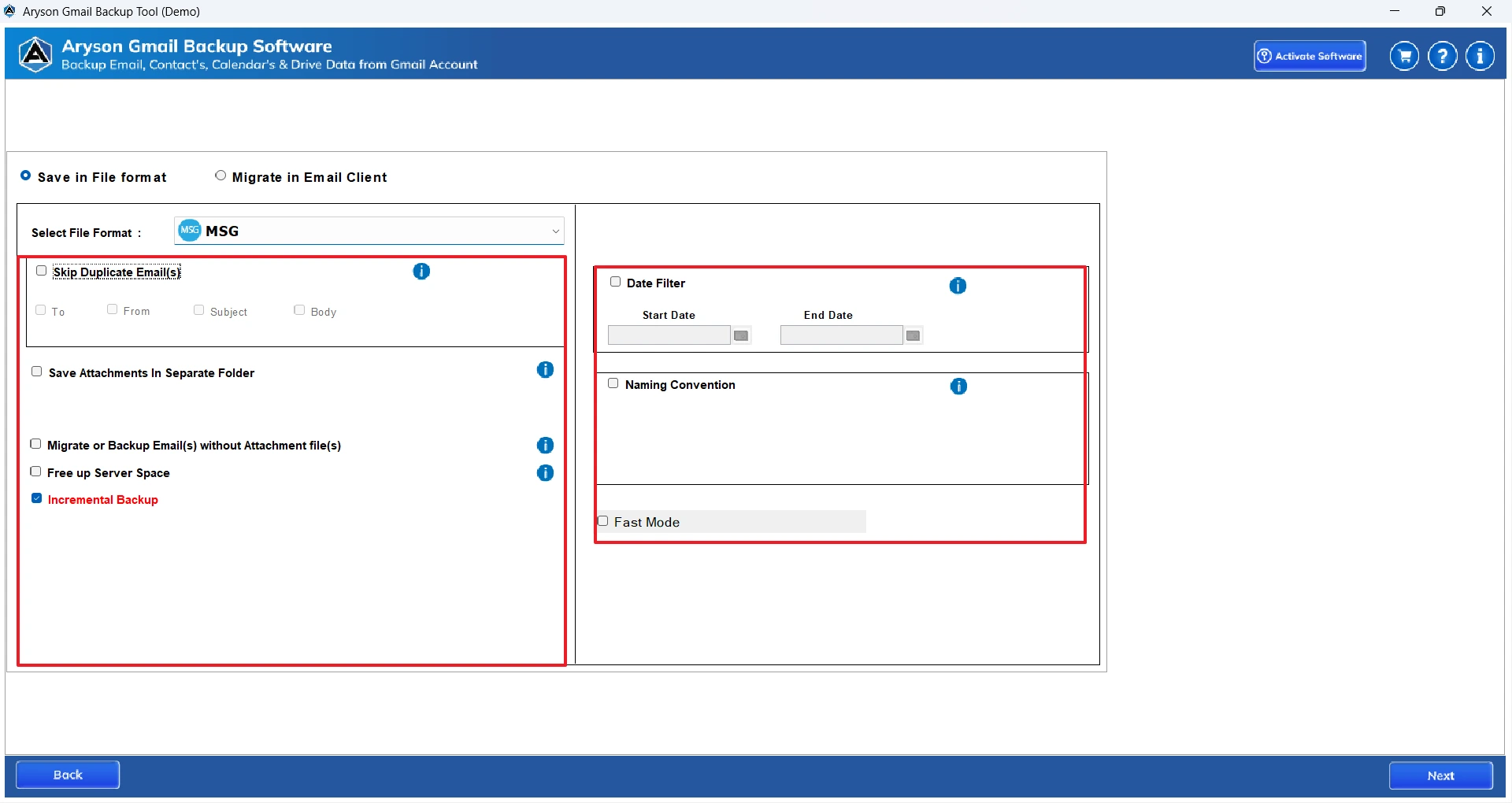Click the 'Select File Format :' label
The image size is (1512, 803).
pyautogui.click(x=87, y=233)
